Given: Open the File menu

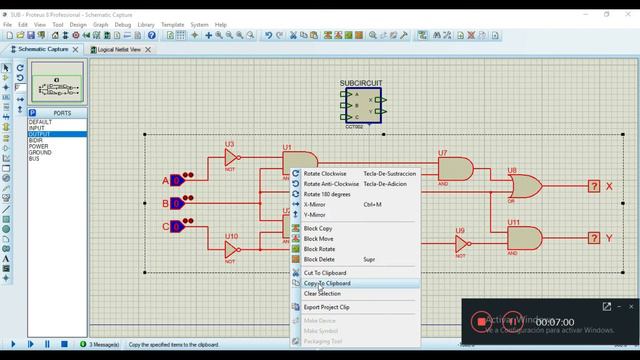Looking at the screenshot, I should (x=7, y=25).
